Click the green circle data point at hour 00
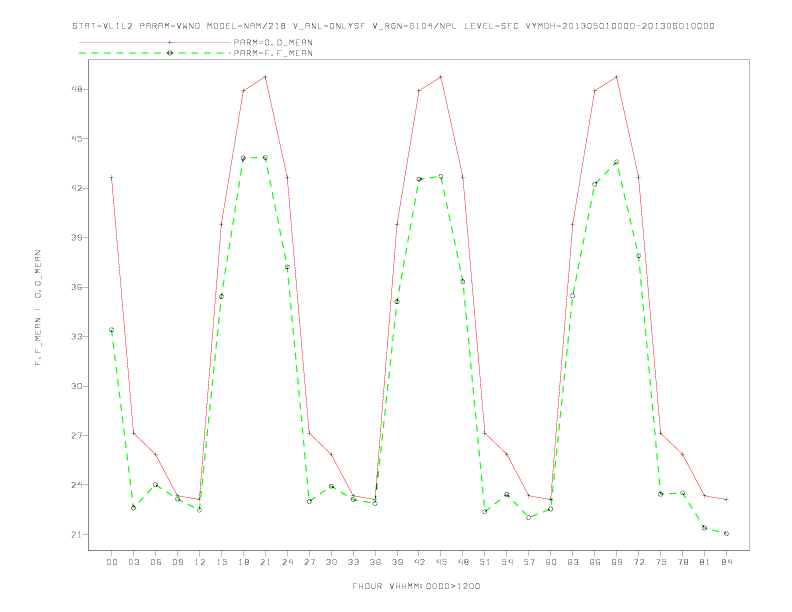 click(112, 330)
